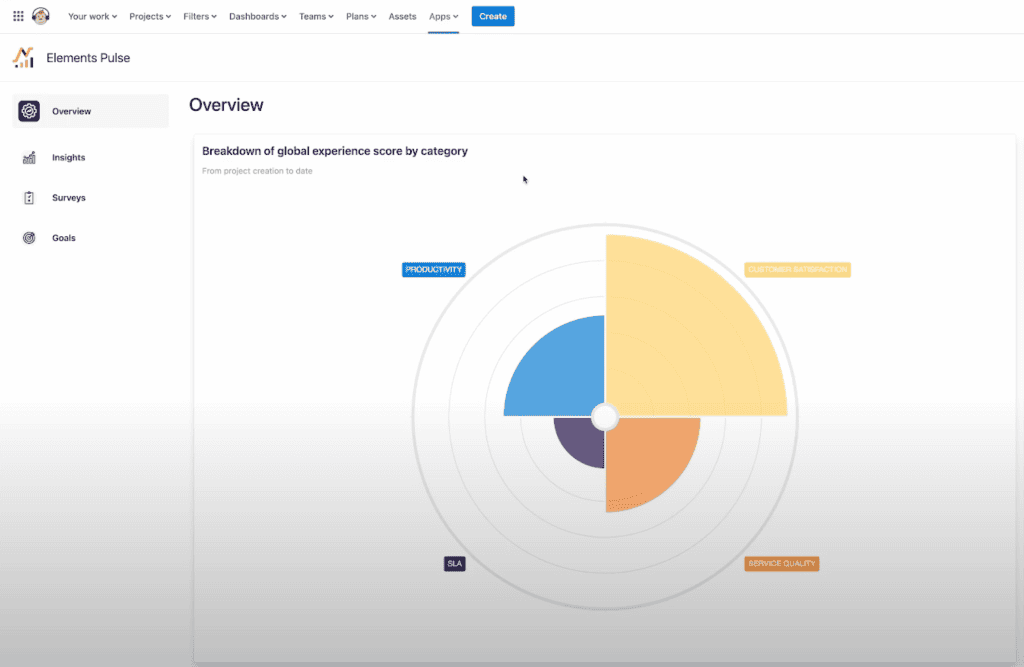Expand the Plans menu
This screenshot has width=1024, height=667.
point(360,17)
